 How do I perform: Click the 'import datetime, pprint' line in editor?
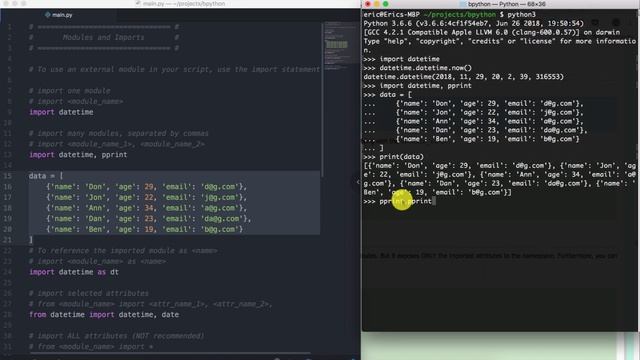pyautogui.click(x=78, y=155)
